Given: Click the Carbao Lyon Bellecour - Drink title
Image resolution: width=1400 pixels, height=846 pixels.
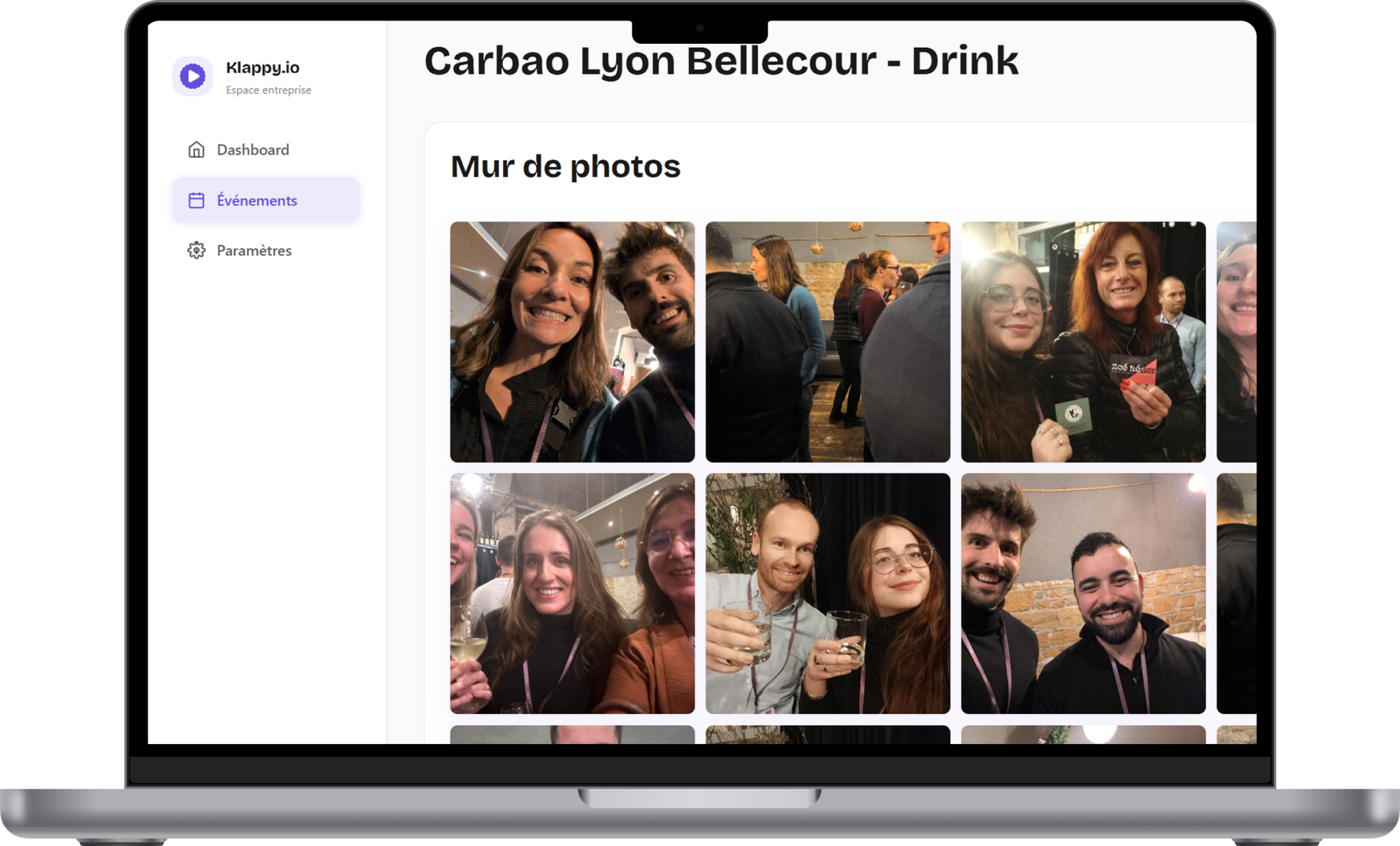Looking at the screenshot, I should (721, 61).
